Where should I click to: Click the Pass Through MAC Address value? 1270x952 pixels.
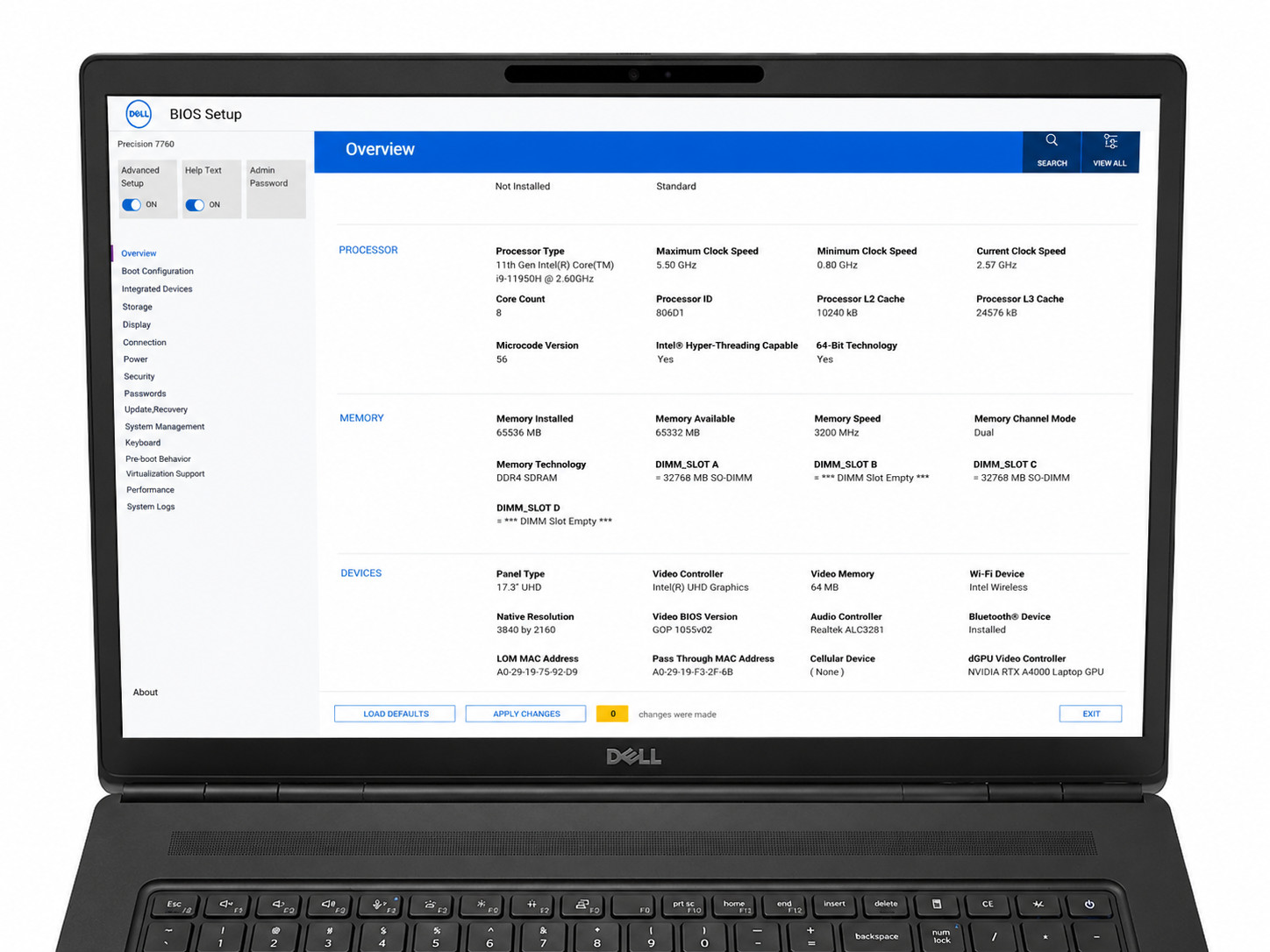pyautogui.click(x=693, y=672)
